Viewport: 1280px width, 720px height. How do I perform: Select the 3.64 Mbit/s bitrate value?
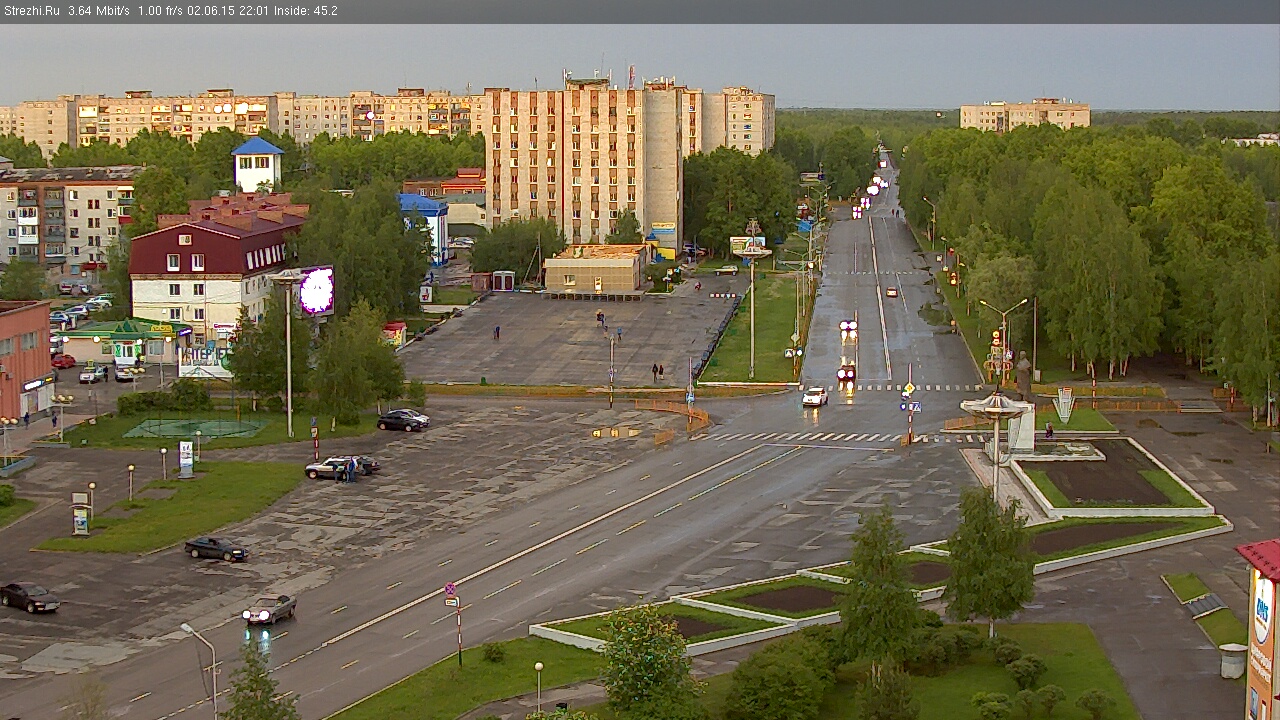coord(99,11)
